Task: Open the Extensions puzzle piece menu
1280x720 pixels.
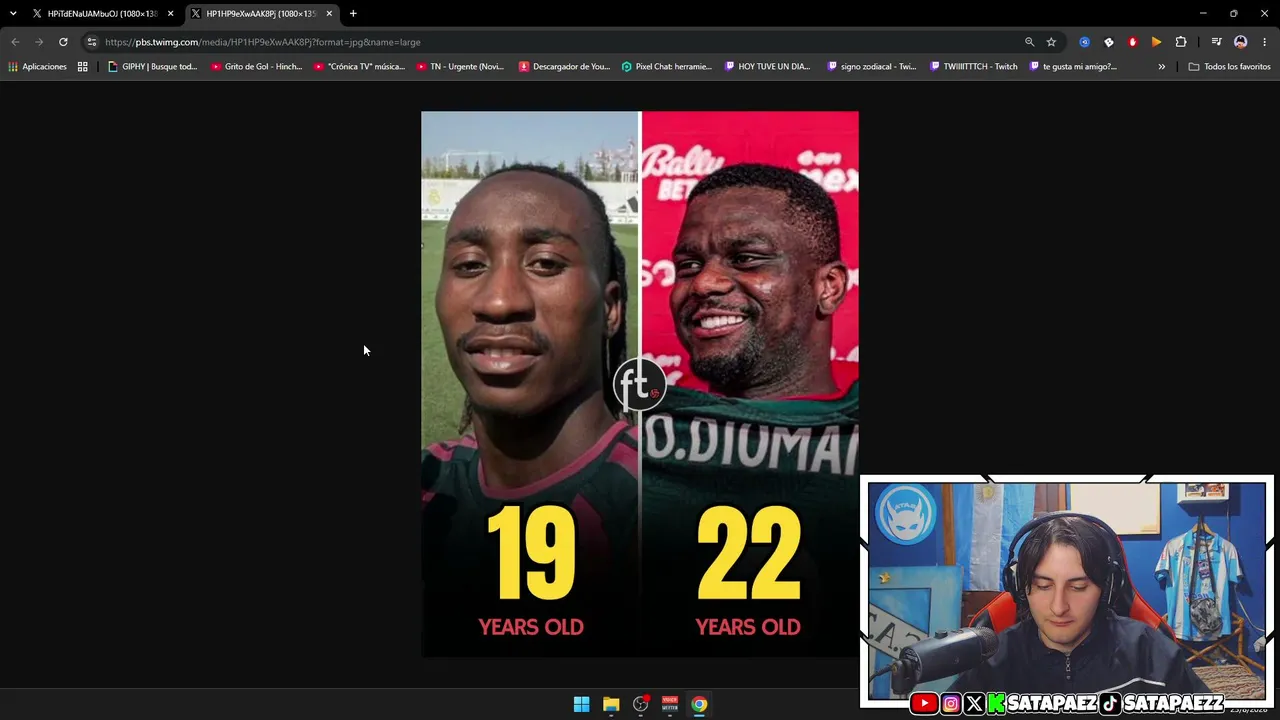Action: coord(1181,42)
